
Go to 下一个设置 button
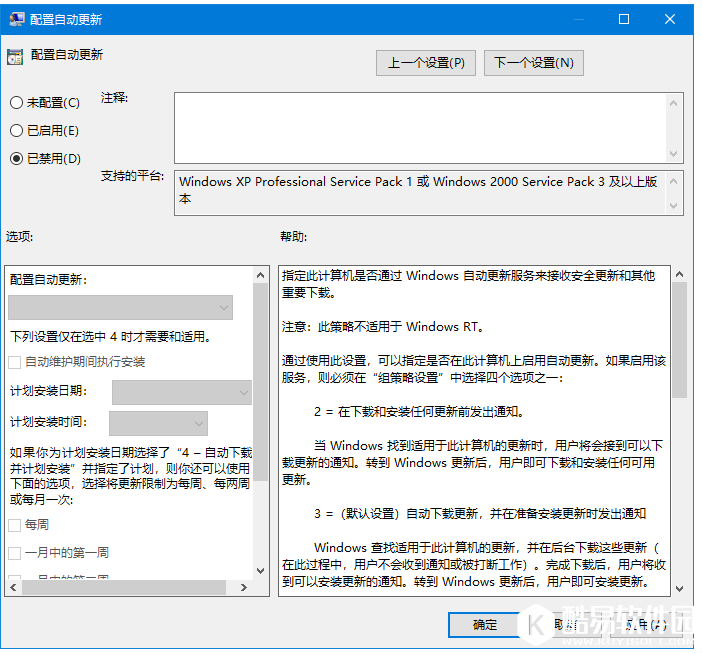click(534, 63)
